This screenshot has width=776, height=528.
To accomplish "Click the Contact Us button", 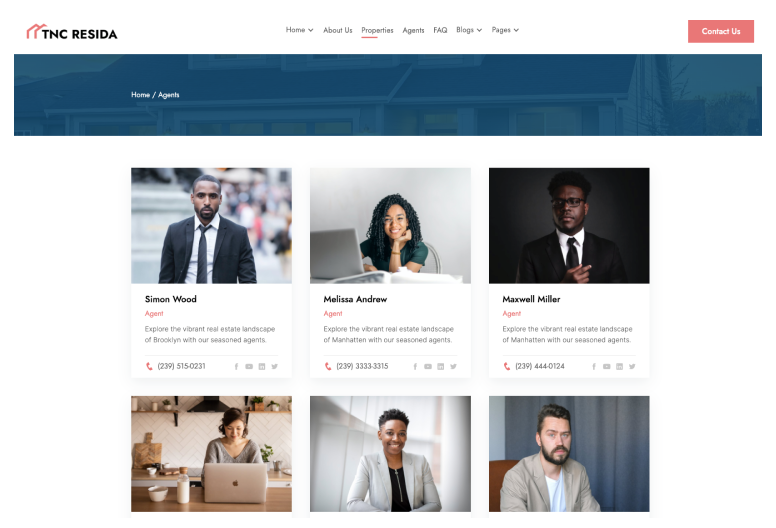I will point(721,31).
